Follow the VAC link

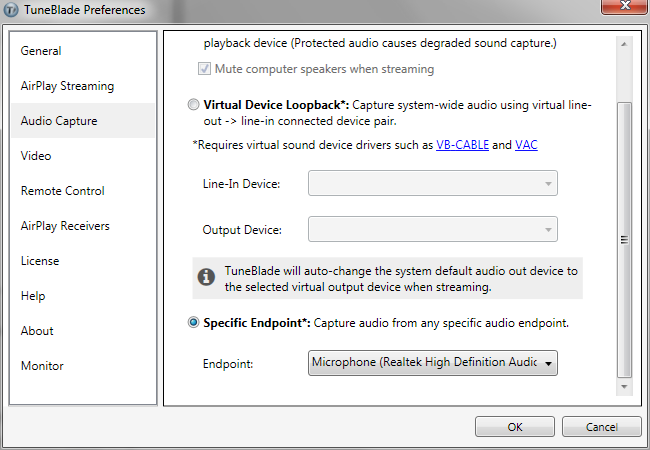pyautogui.click(x=526, y=145)
